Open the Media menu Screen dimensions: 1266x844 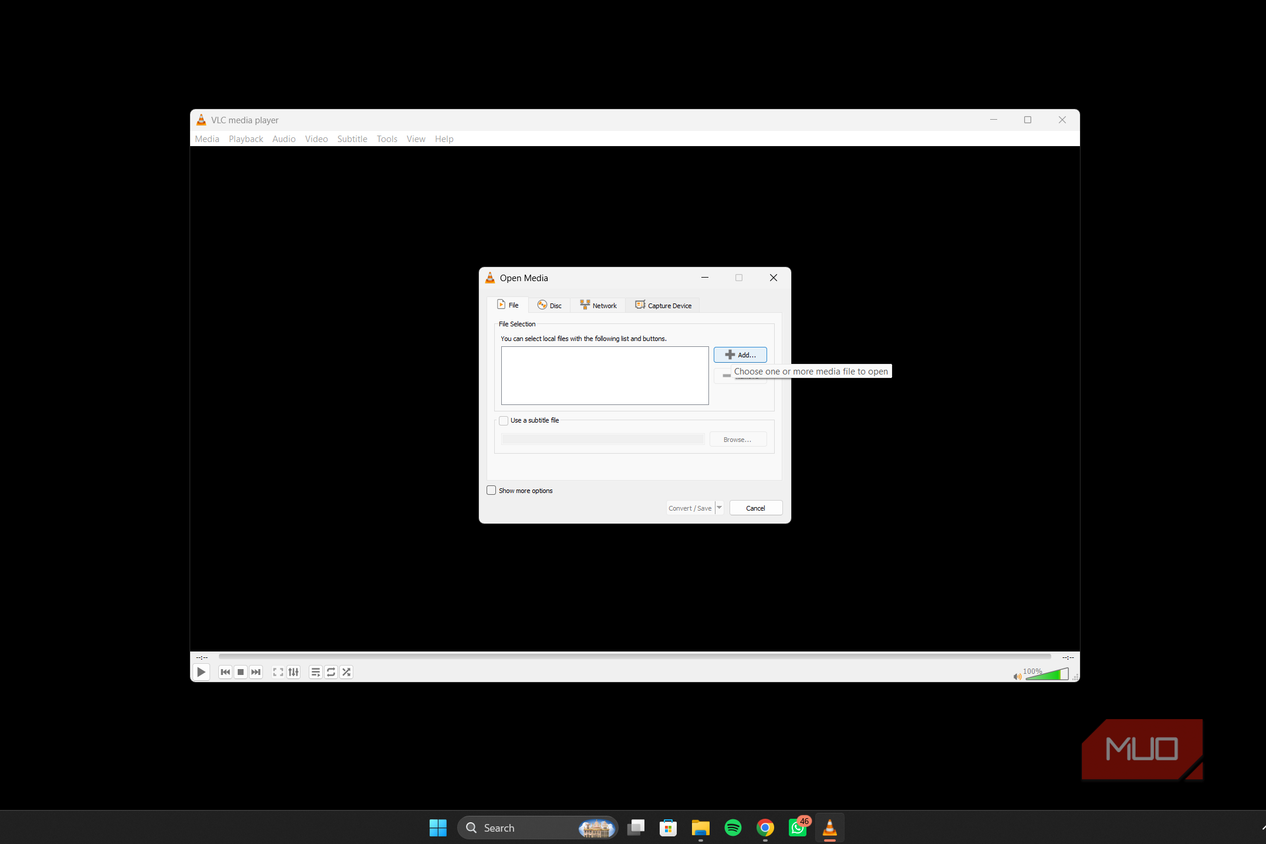(x=207, y=139)
